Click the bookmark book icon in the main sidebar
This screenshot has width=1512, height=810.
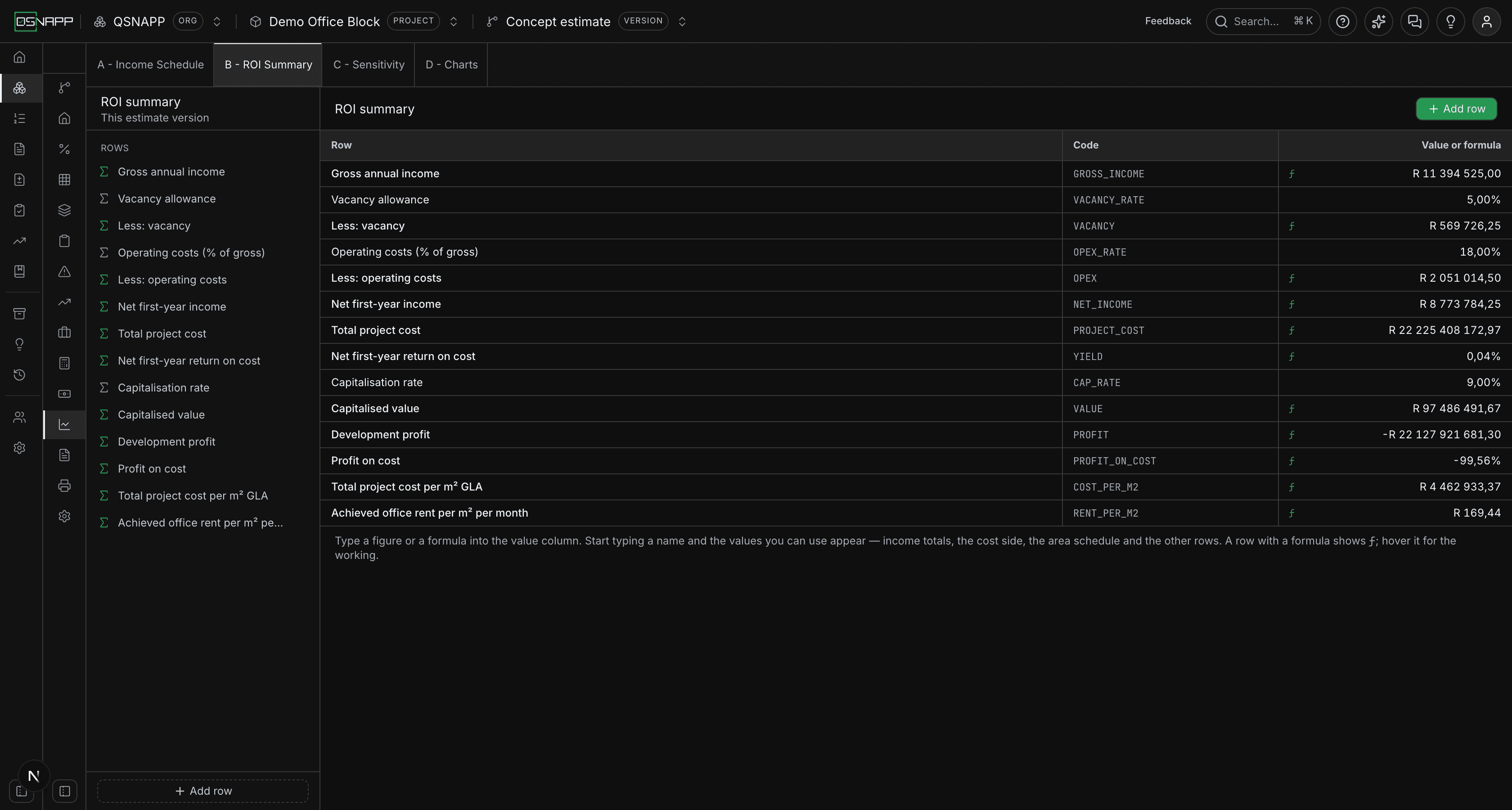(19, 271)
